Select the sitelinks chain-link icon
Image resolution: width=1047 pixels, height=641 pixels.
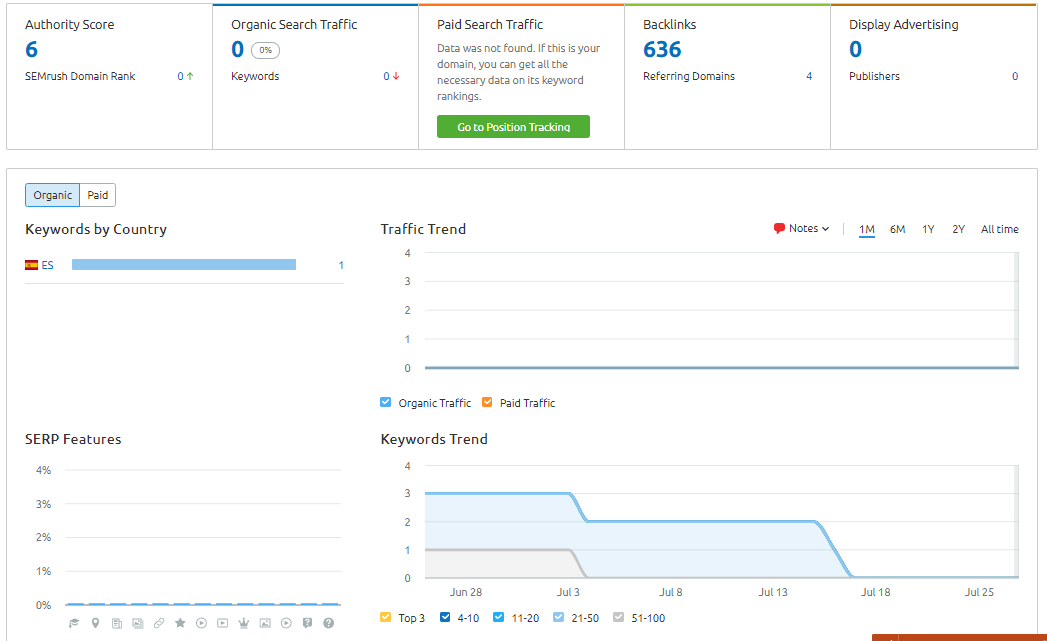[x=159, y=622]
